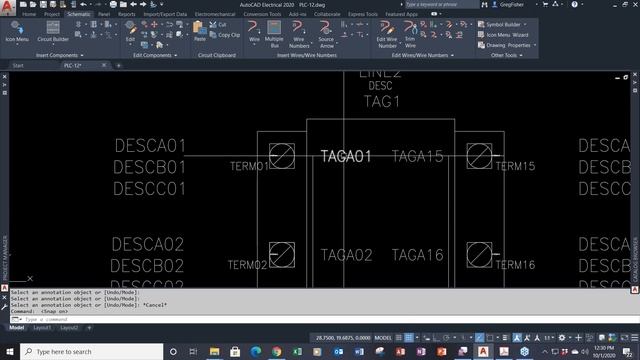Select the Wire insert tool

point(254,32)
